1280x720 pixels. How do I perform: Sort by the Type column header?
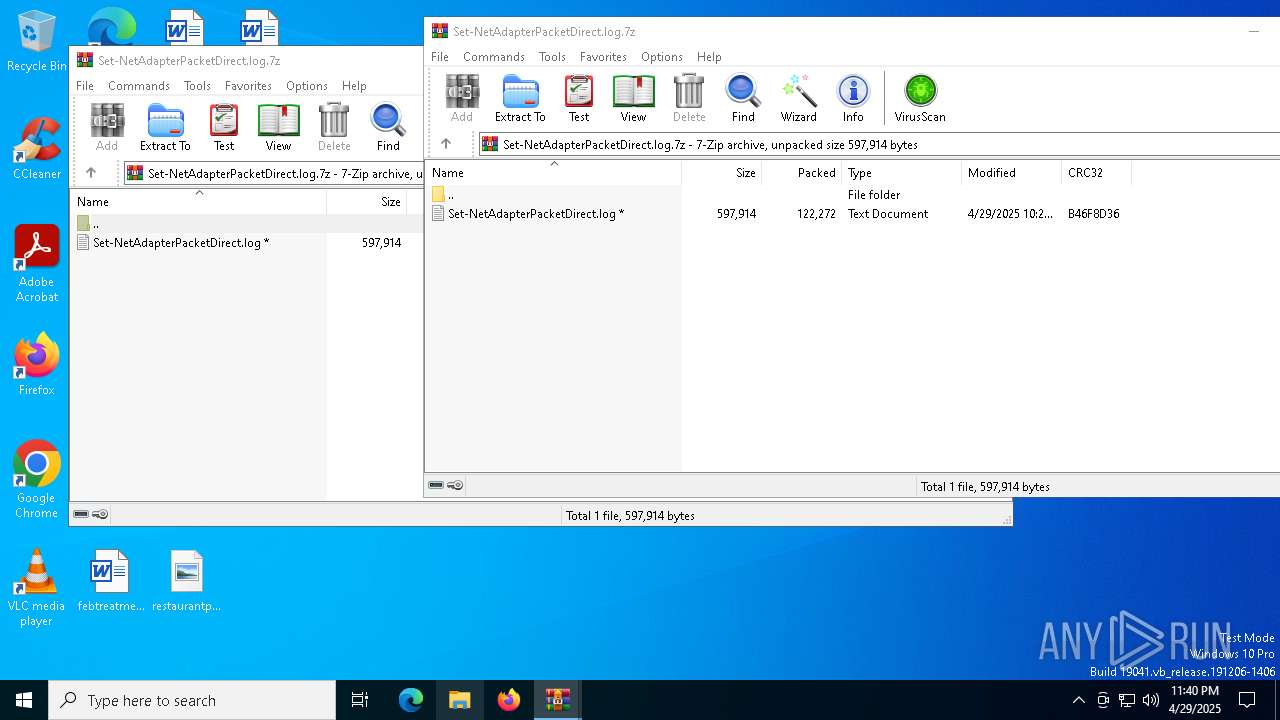pos(901,173)
